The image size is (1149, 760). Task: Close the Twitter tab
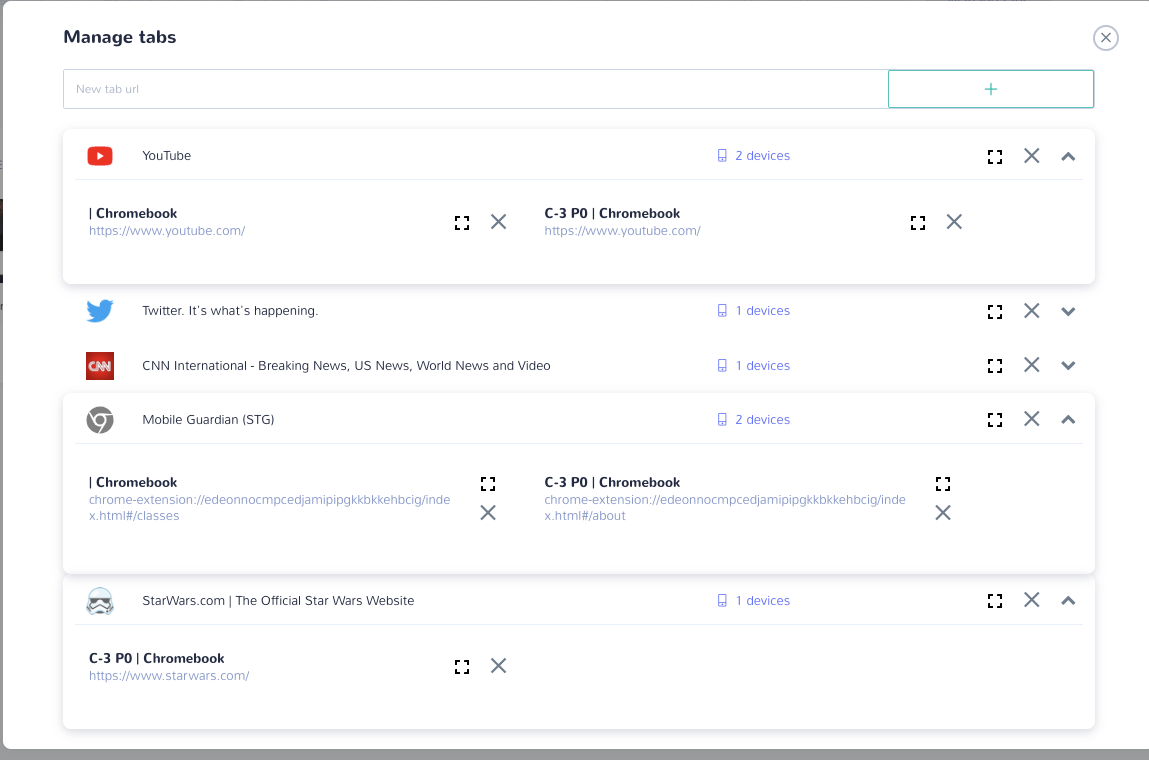pos(1032,310)
